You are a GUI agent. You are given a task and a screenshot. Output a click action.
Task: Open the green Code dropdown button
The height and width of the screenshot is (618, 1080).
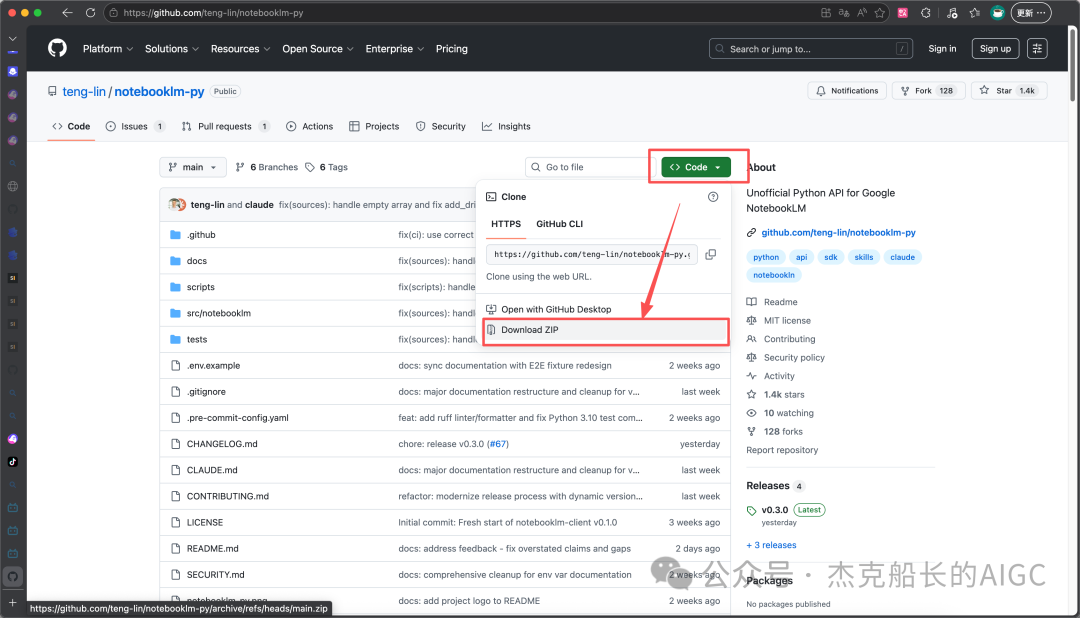(x=696, y=167)
